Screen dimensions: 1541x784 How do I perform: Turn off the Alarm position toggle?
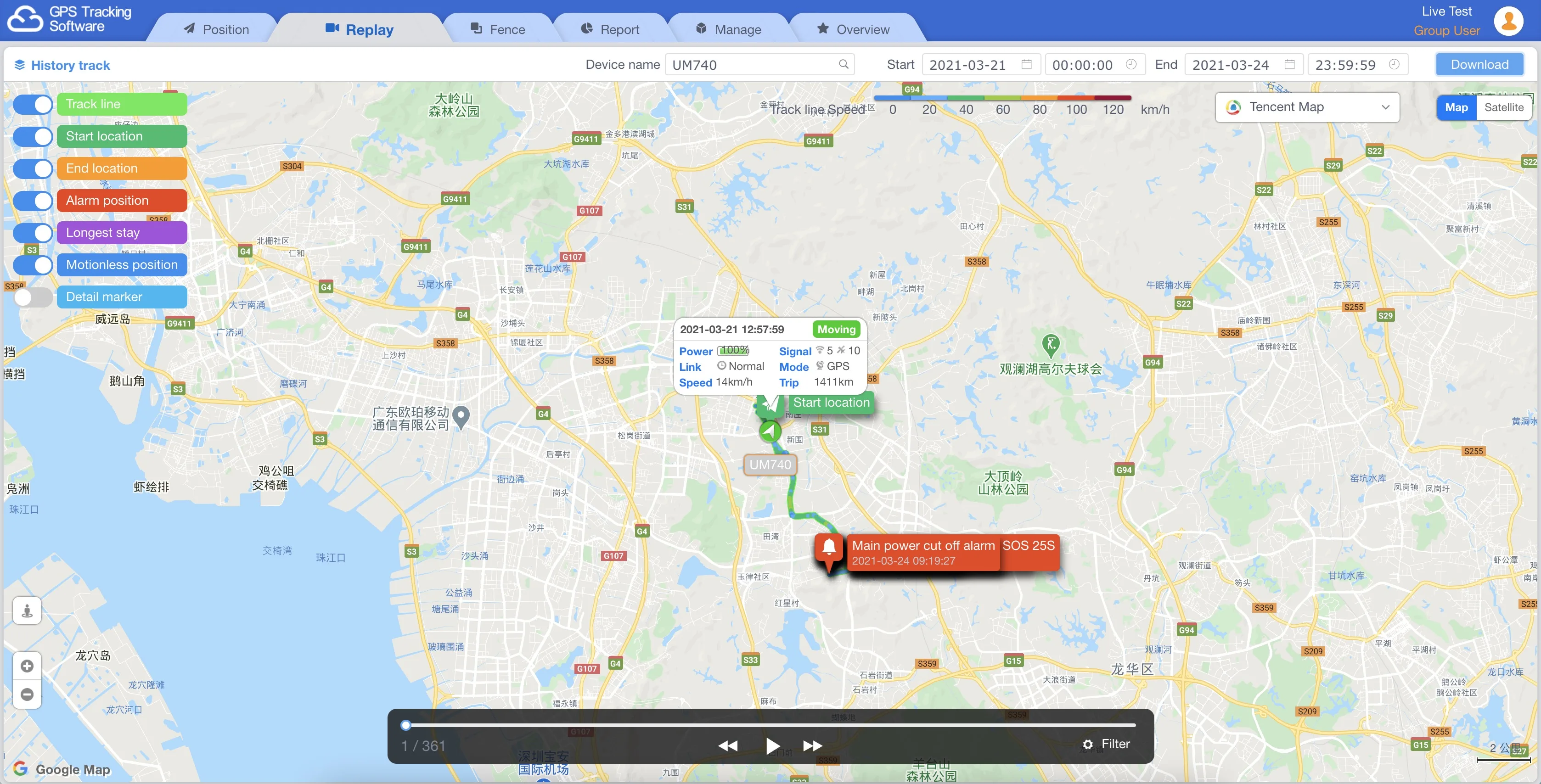tap(34, 200)
